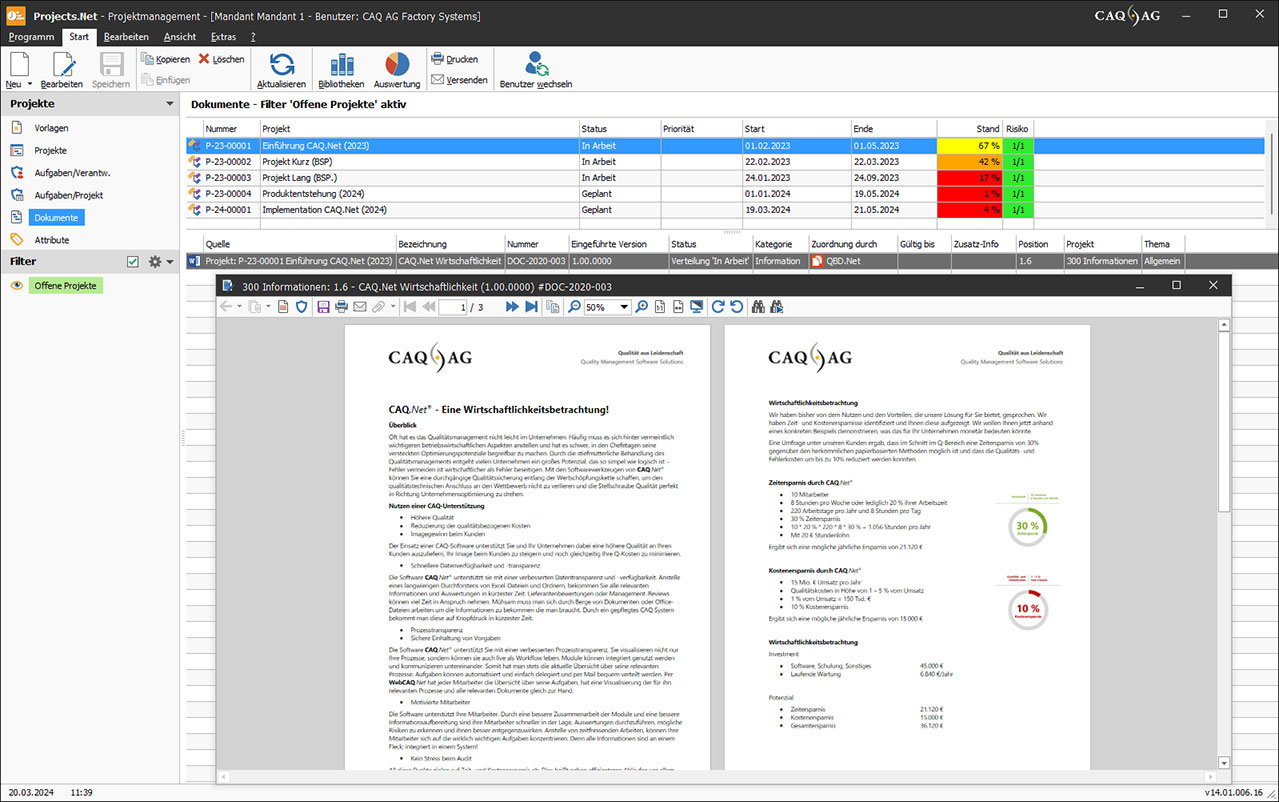Open Aufgaben/Projekt in sidebar
Screen dimensions: 1279x802
69,195
